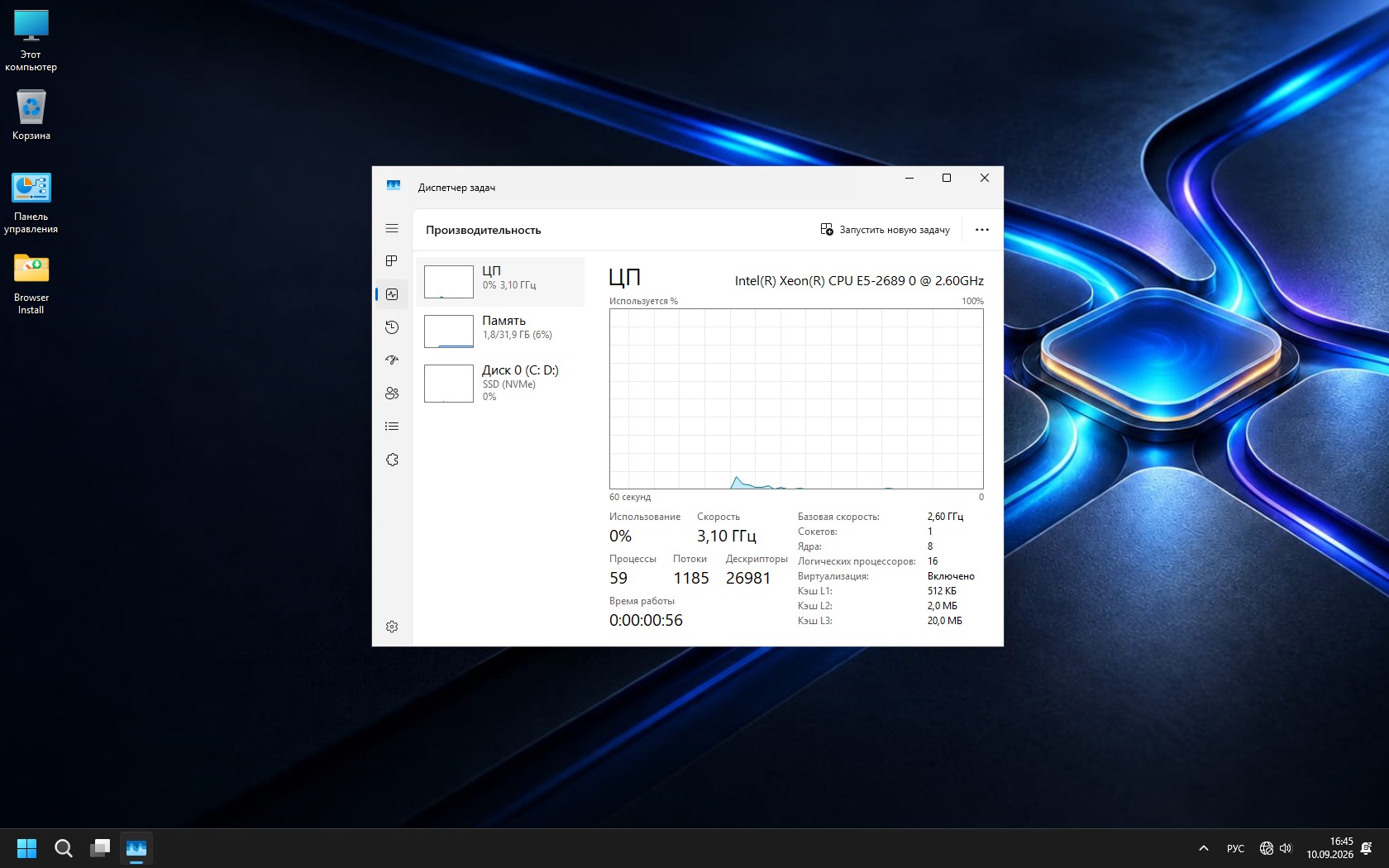
Task: Select the Диск 0 (C: D:) entry
Action: tap(500, 383)
